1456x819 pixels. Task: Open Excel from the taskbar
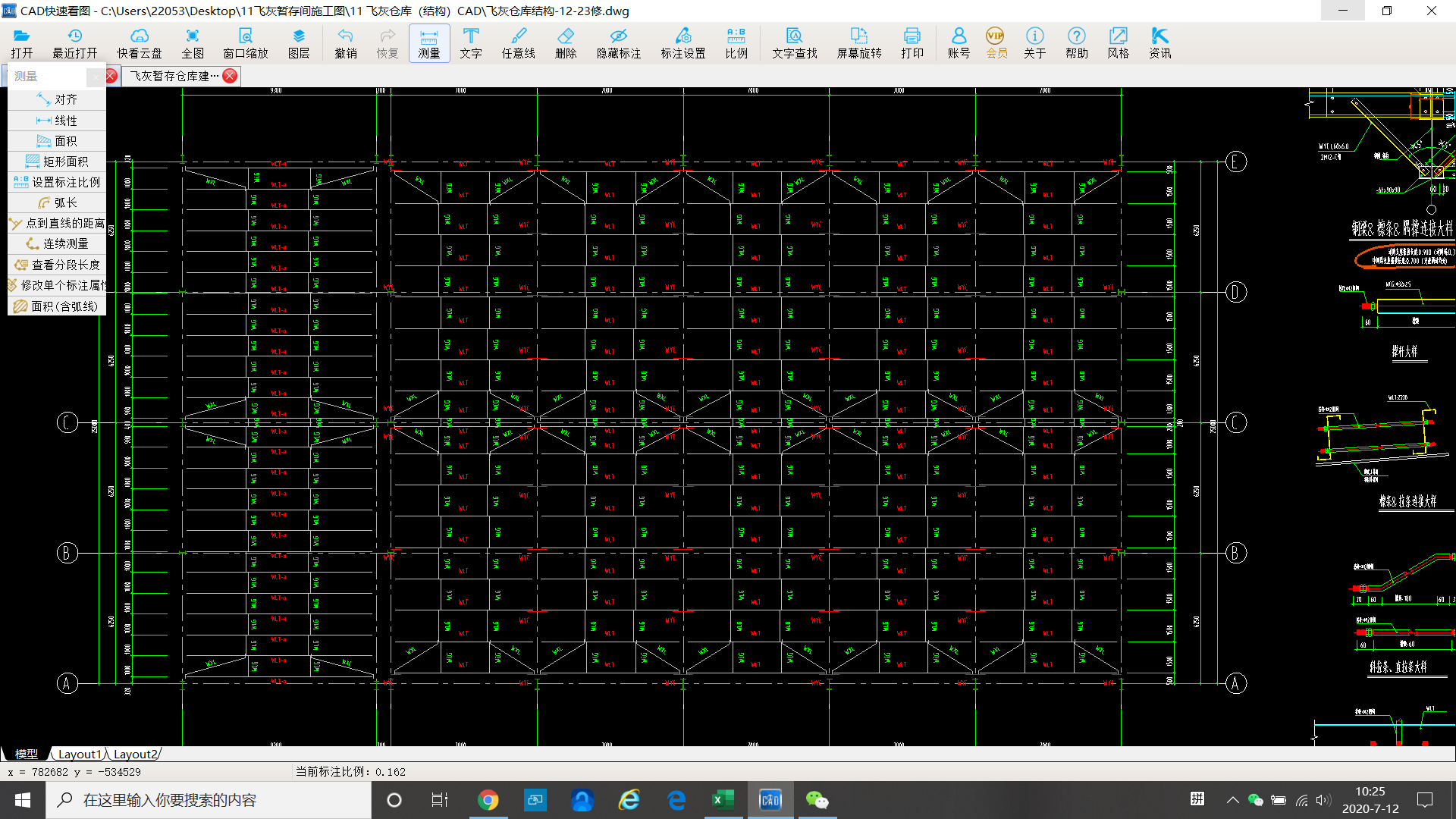[723, 800]
